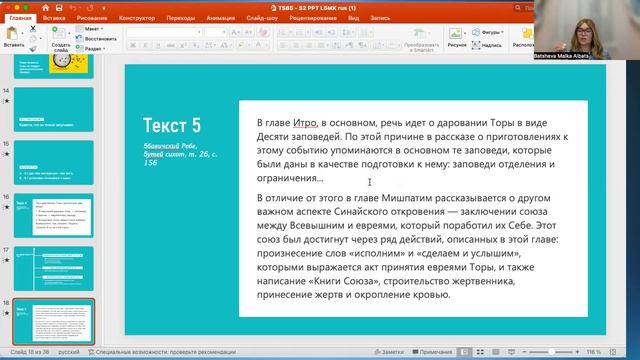Switch to Normal view icon
This screenshot has width=640, height=360.
[464, 352]
